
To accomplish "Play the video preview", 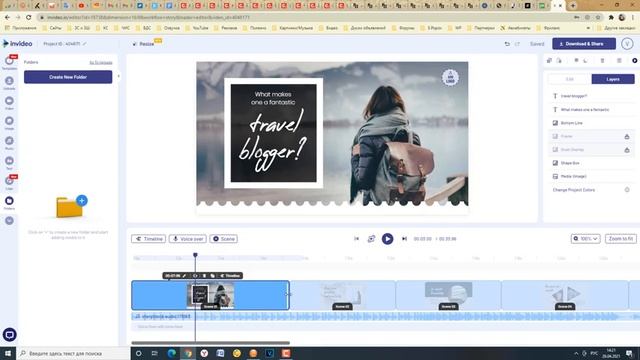I will point(387,239).
